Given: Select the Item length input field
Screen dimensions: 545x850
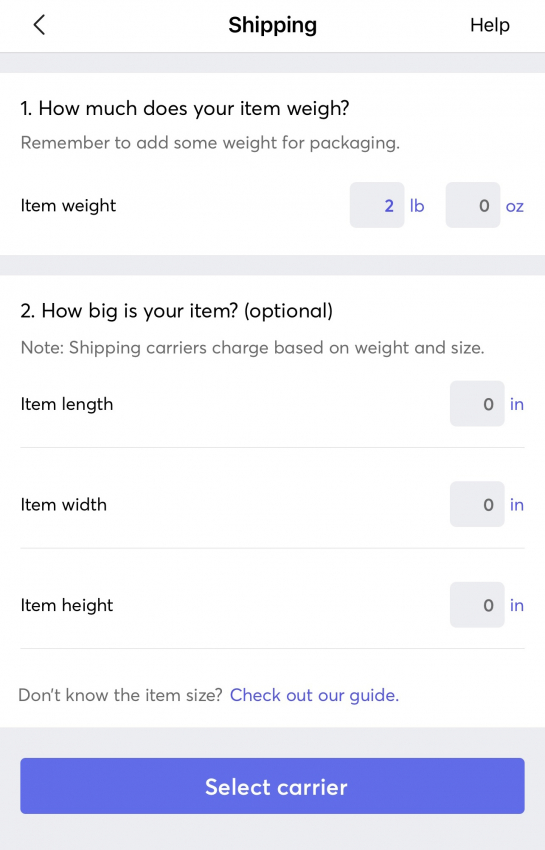Looking at the screenshot, I should 477,403.
